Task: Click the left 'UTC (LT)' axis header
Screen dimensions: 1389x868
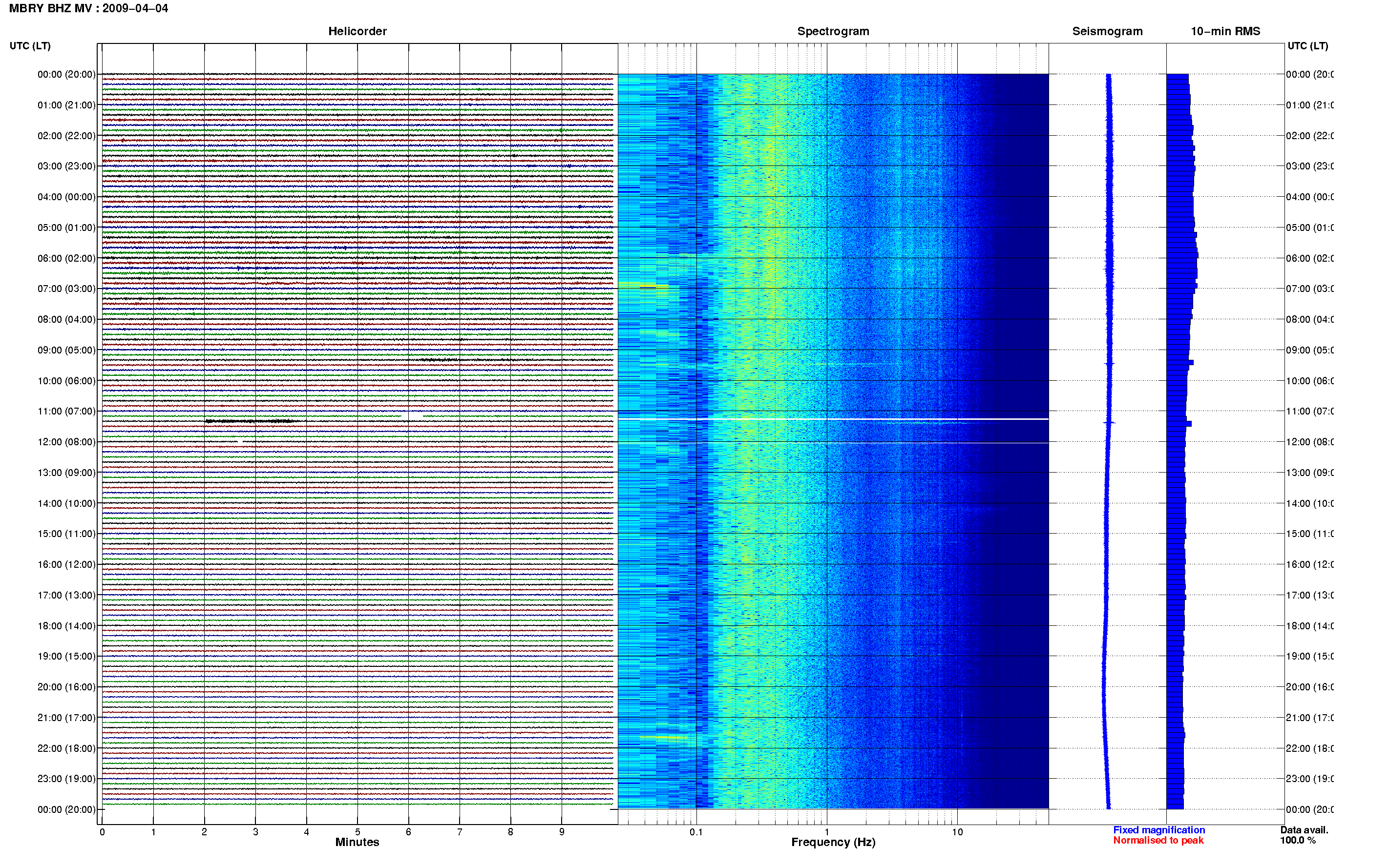Action: click(30, 46)
